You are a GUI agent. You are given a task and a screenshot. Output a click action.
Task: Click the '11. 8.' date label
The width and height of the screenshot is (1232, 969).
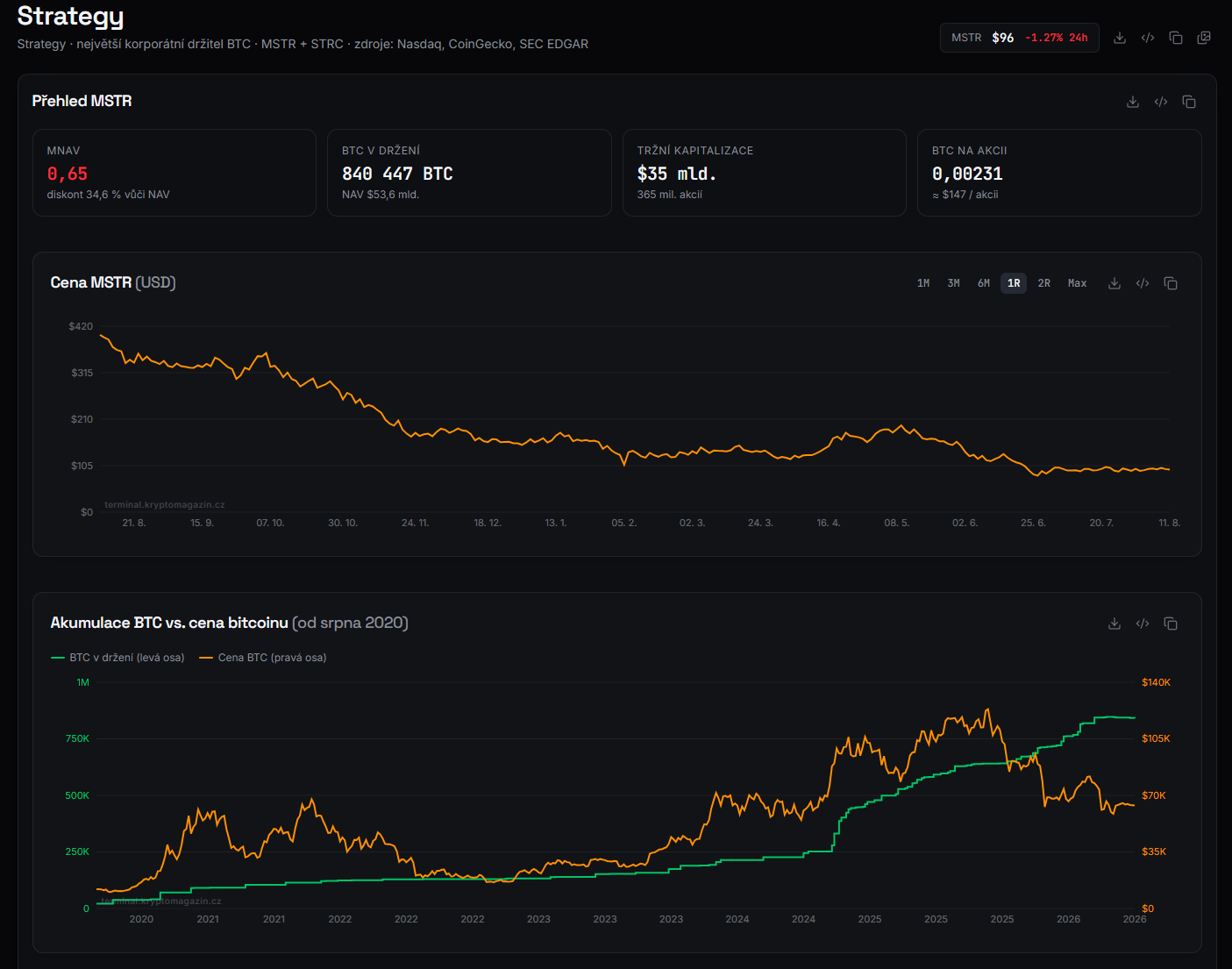(1170, 523)
